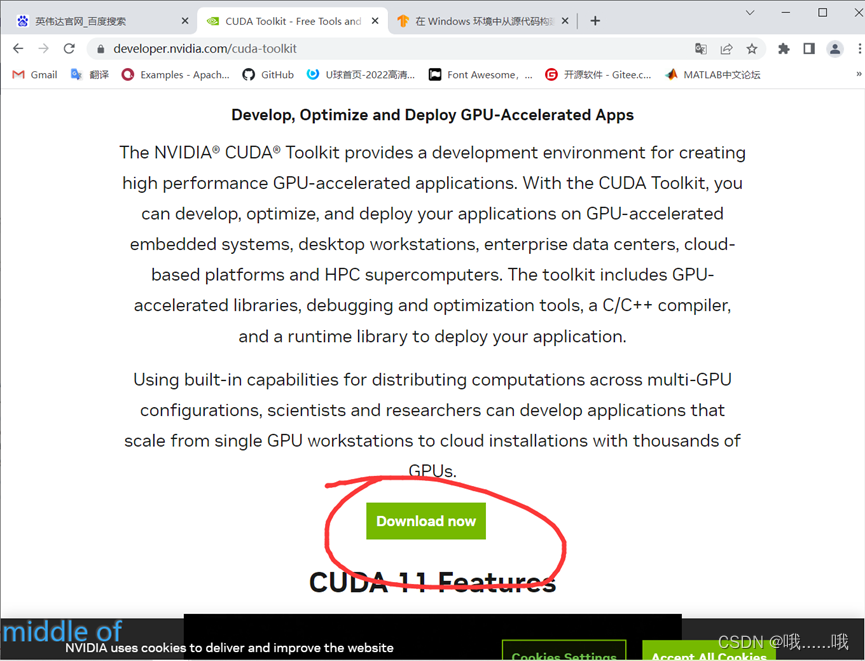This screenshot has width=865, height=661.
Task: Switch to the 在 Windows 环境中从源代码 tab
Action: pos(484,21)
